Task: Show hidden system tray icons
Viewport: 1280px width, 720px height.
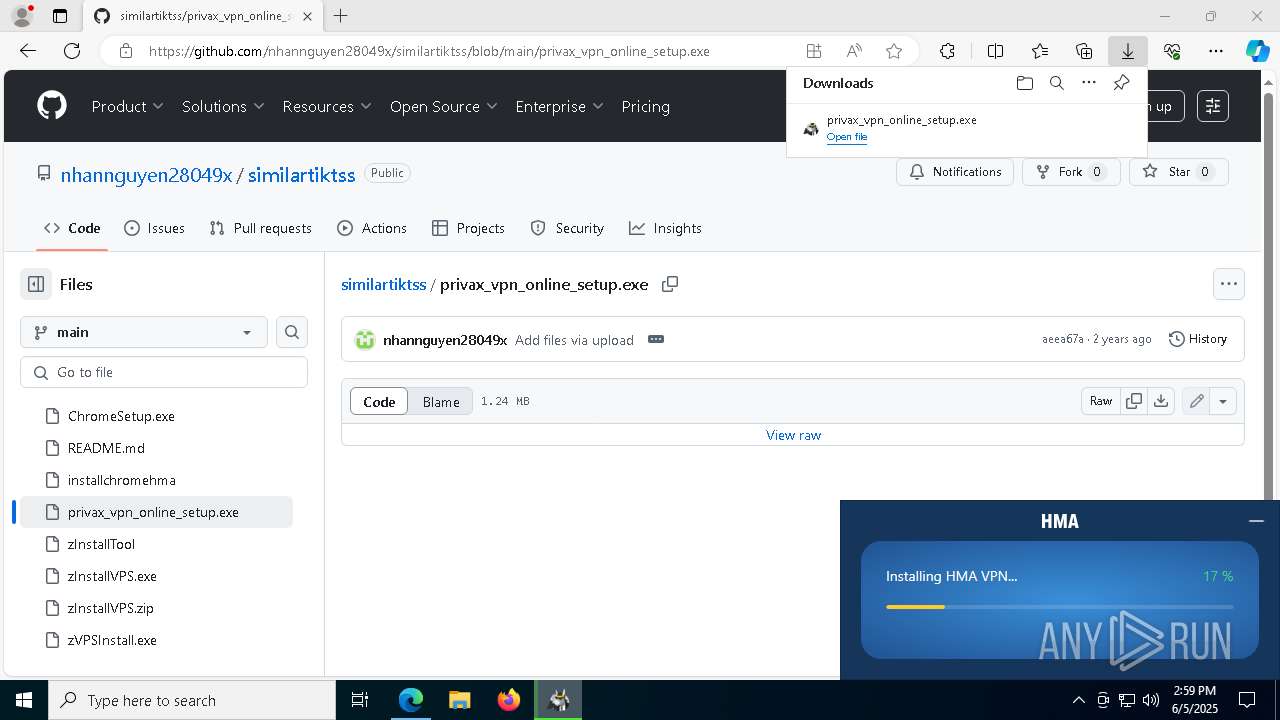Action: pyautogui.click(x=1078, y=700)
